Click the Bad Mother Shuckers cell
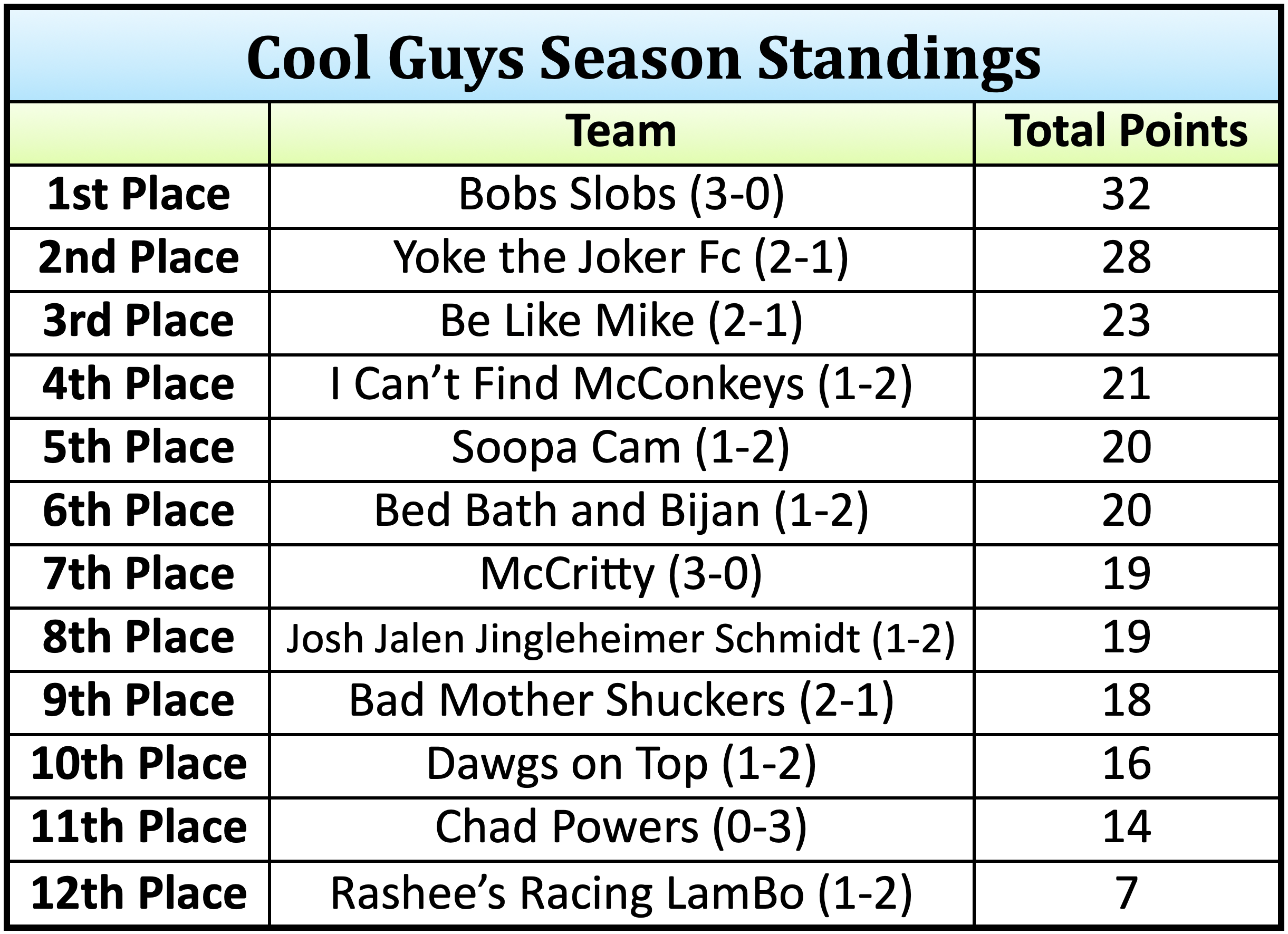This screenshot has width=1288, height=934. [621, 701]
